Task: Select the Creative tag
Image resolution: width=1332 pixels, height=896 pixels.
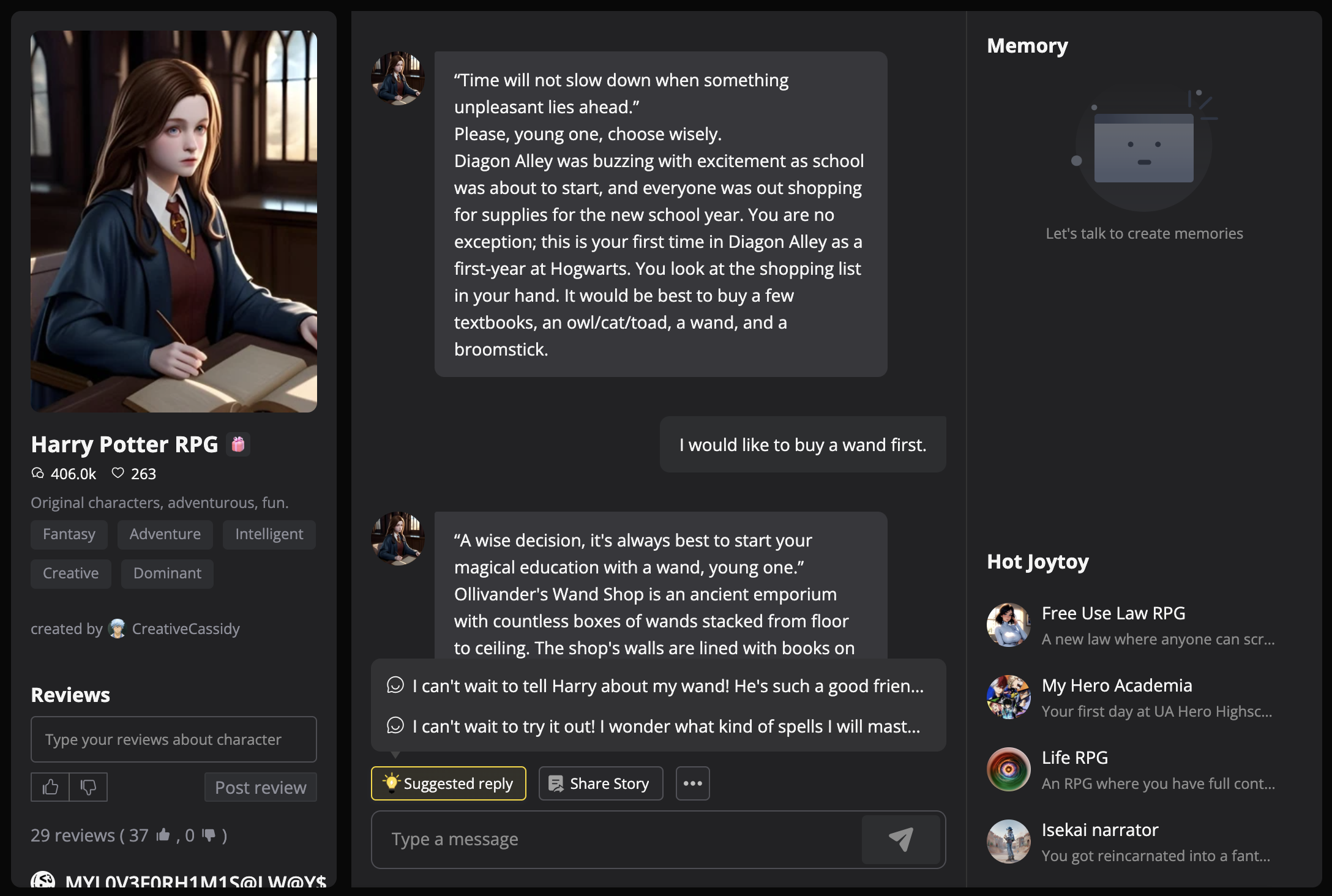Action: point(71,573)
